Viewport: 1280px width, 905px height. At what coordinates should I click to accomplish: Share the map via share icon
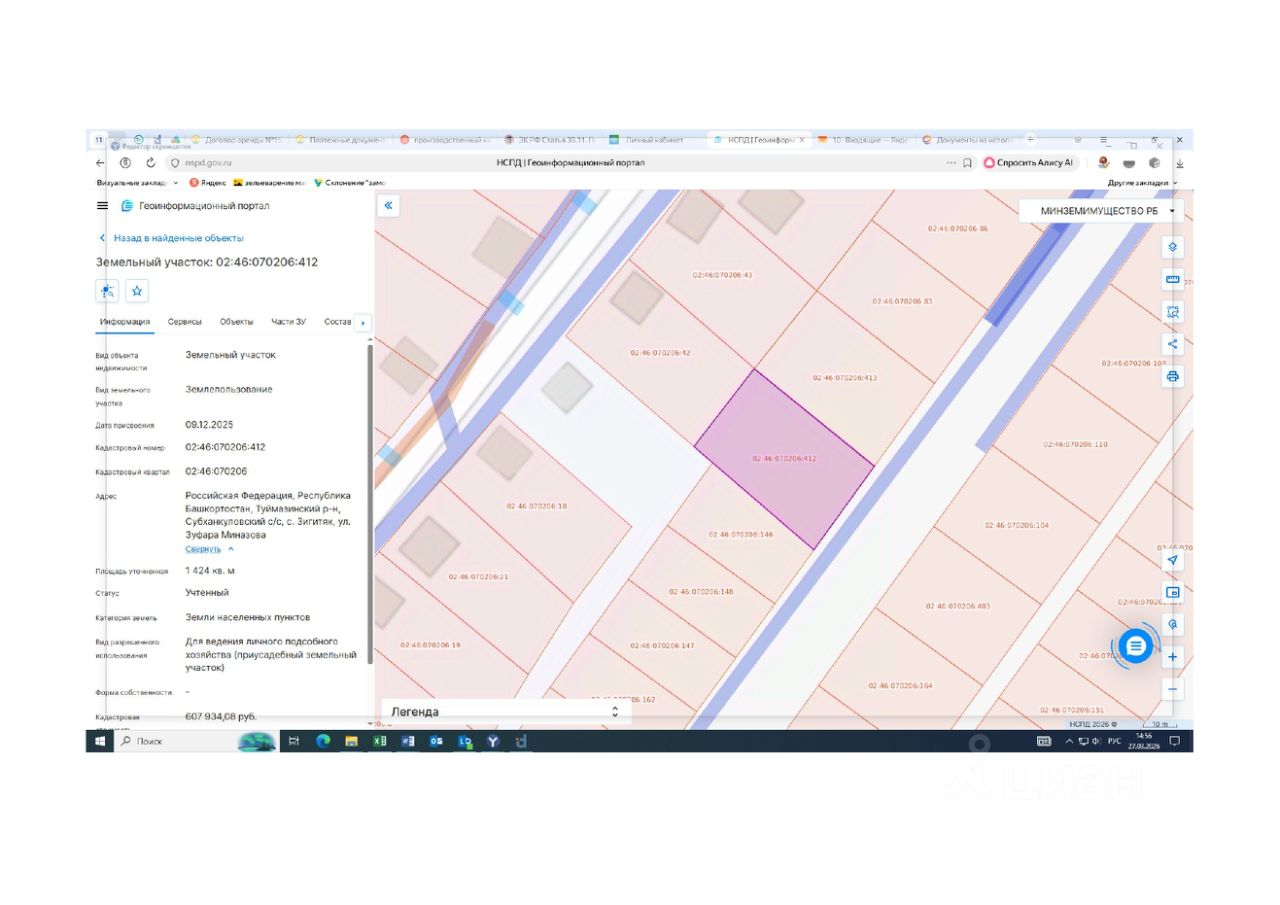1173,344
